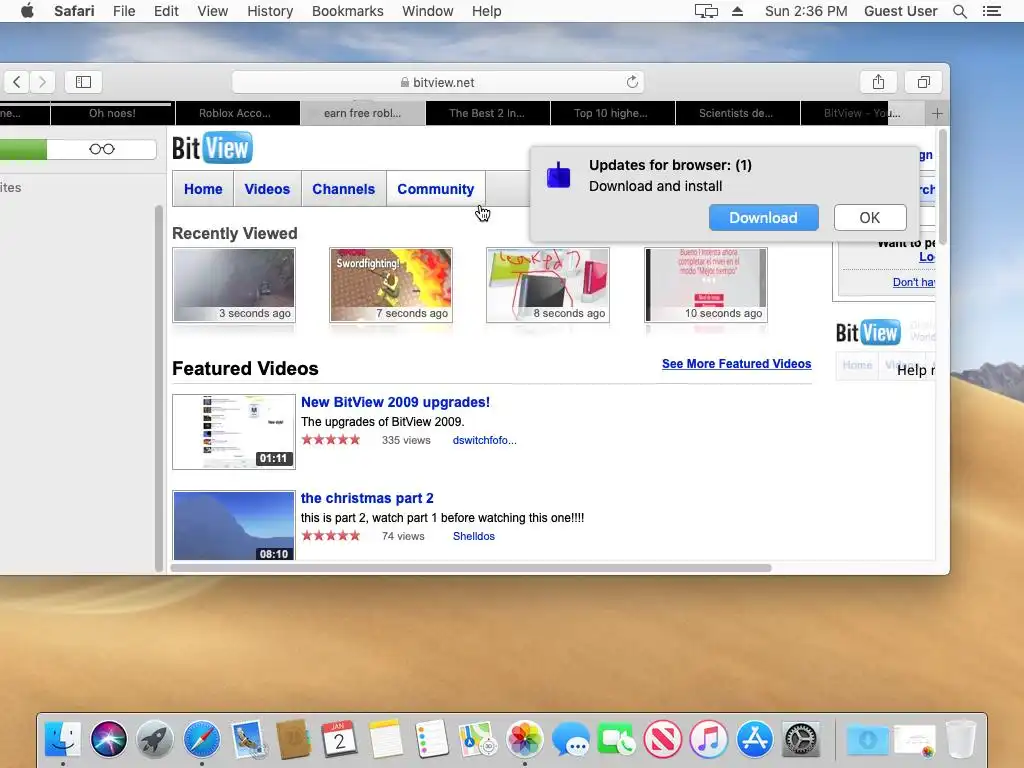Image resolution: width=1024 pixels, height=768 pixels.
Task: Click 'See More Featured Videos' link
Action: [x=737, y=364]
